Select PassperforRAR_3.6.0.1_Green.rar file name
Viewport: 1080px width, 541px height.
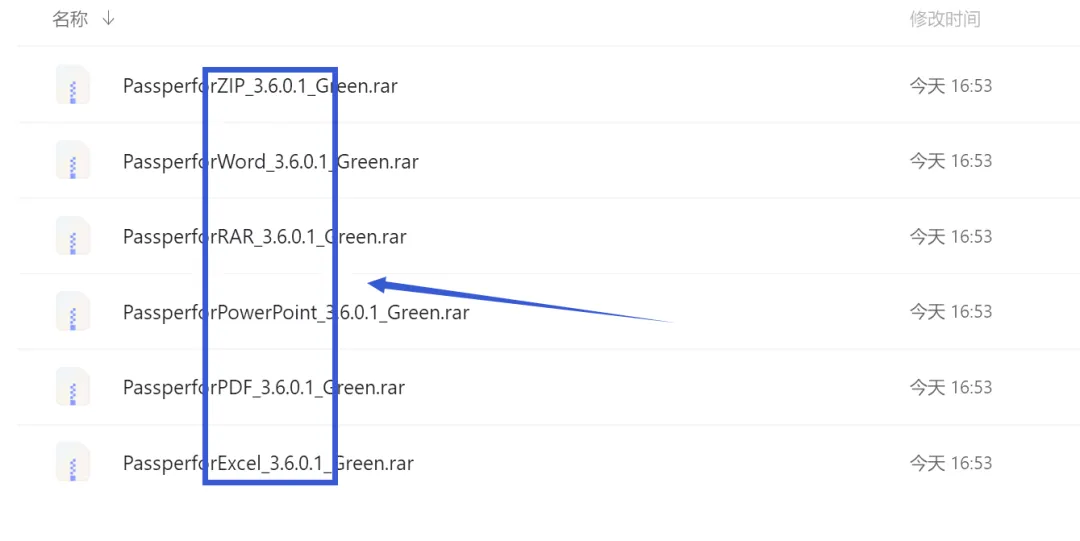[264, 237]
